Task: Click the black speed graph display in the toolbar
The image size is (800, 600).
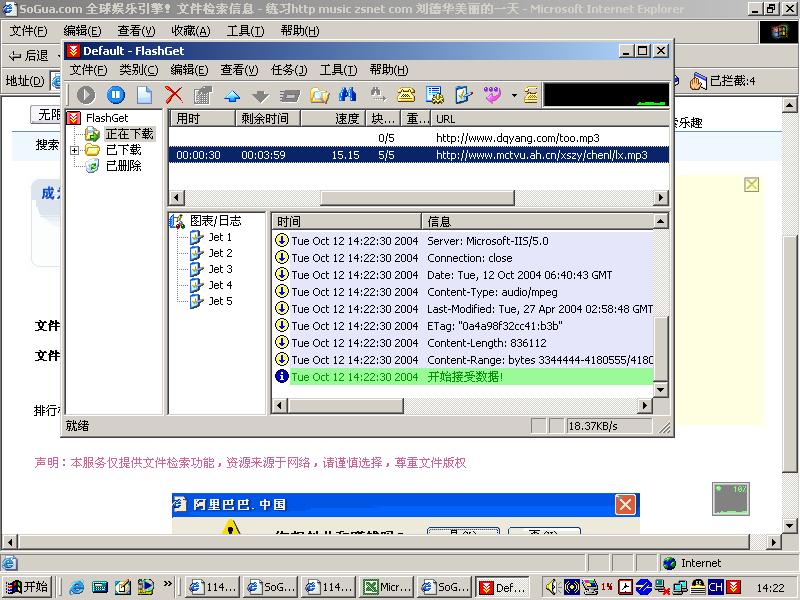Action: point(606,95)
